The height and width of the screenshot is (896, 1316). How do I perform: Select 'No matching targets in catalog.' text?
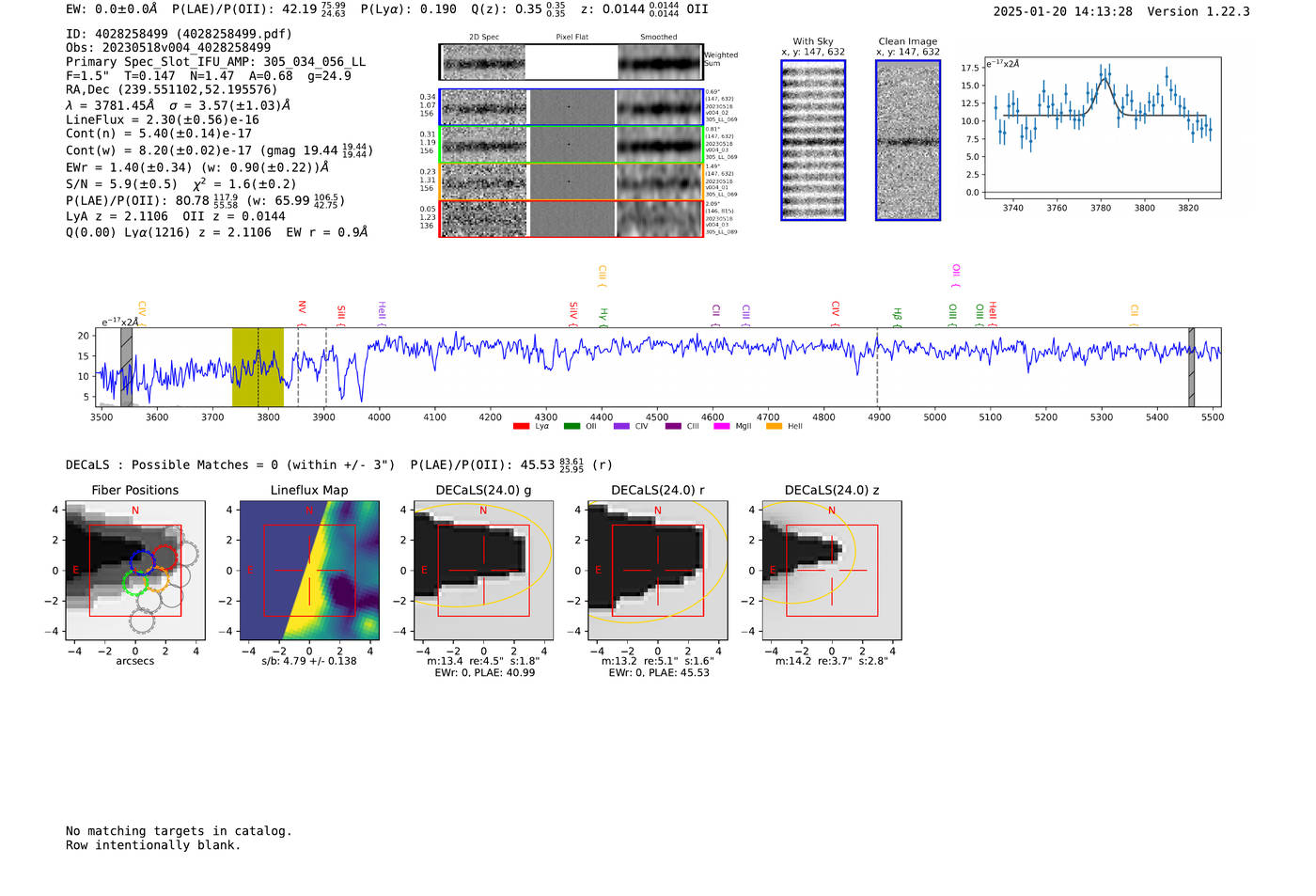179,831
